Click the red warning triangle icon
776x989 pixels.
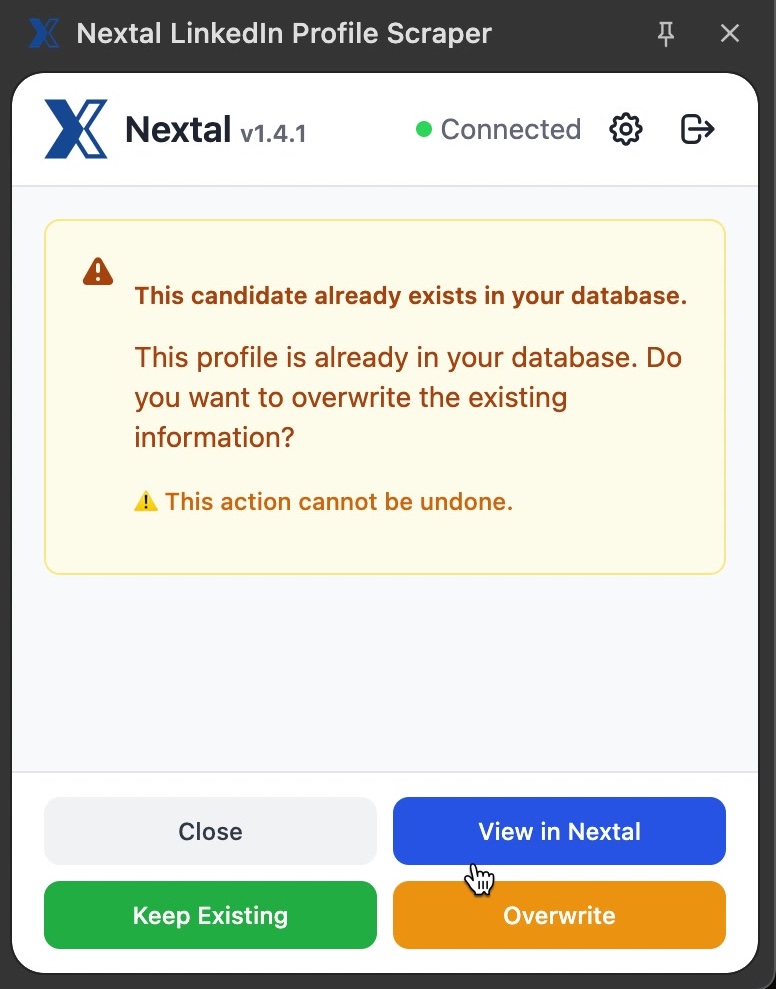(x=98, y=271)
